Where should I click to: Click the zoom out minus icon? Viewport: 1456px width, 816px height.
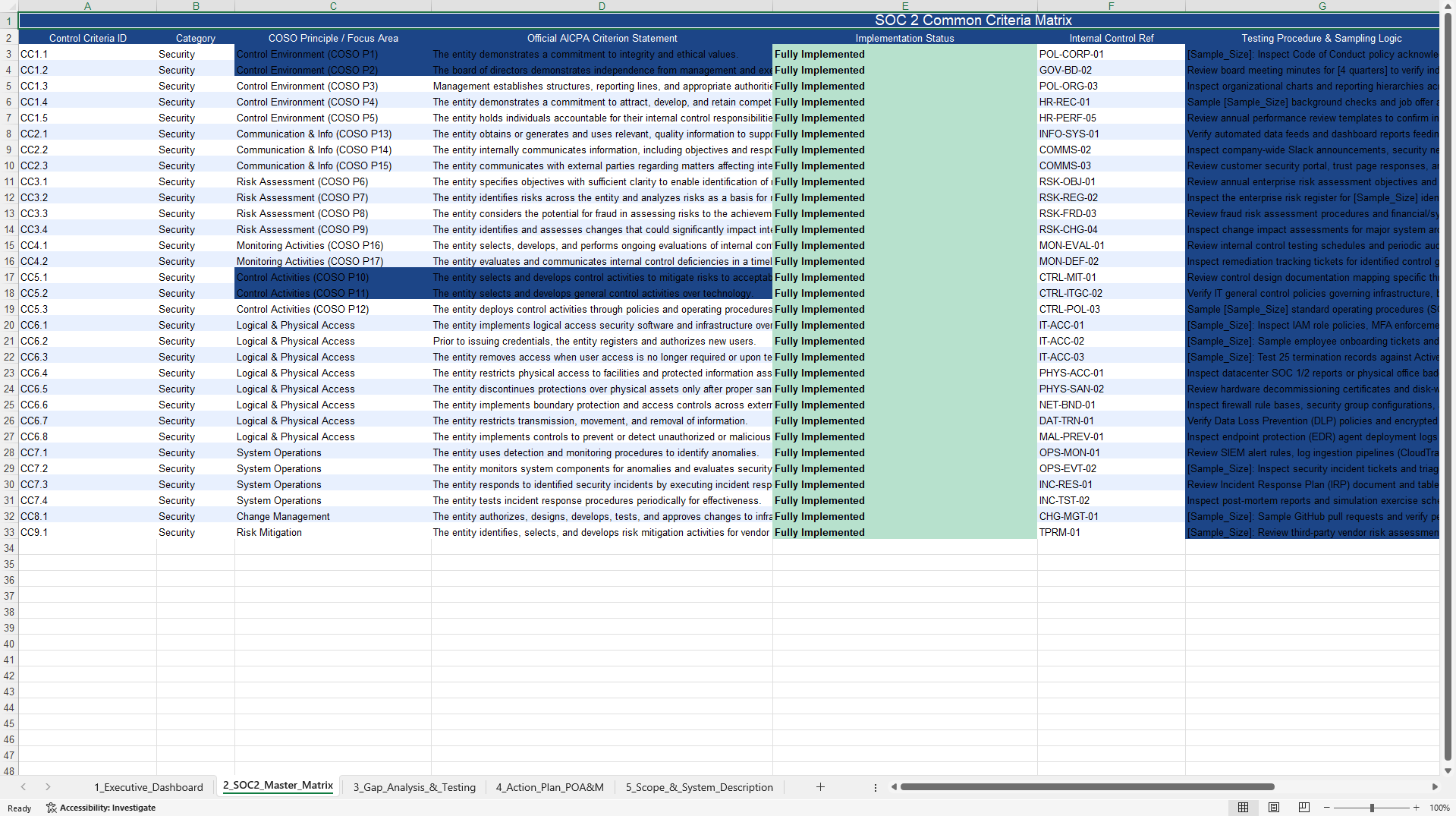tap(1326, 808)
